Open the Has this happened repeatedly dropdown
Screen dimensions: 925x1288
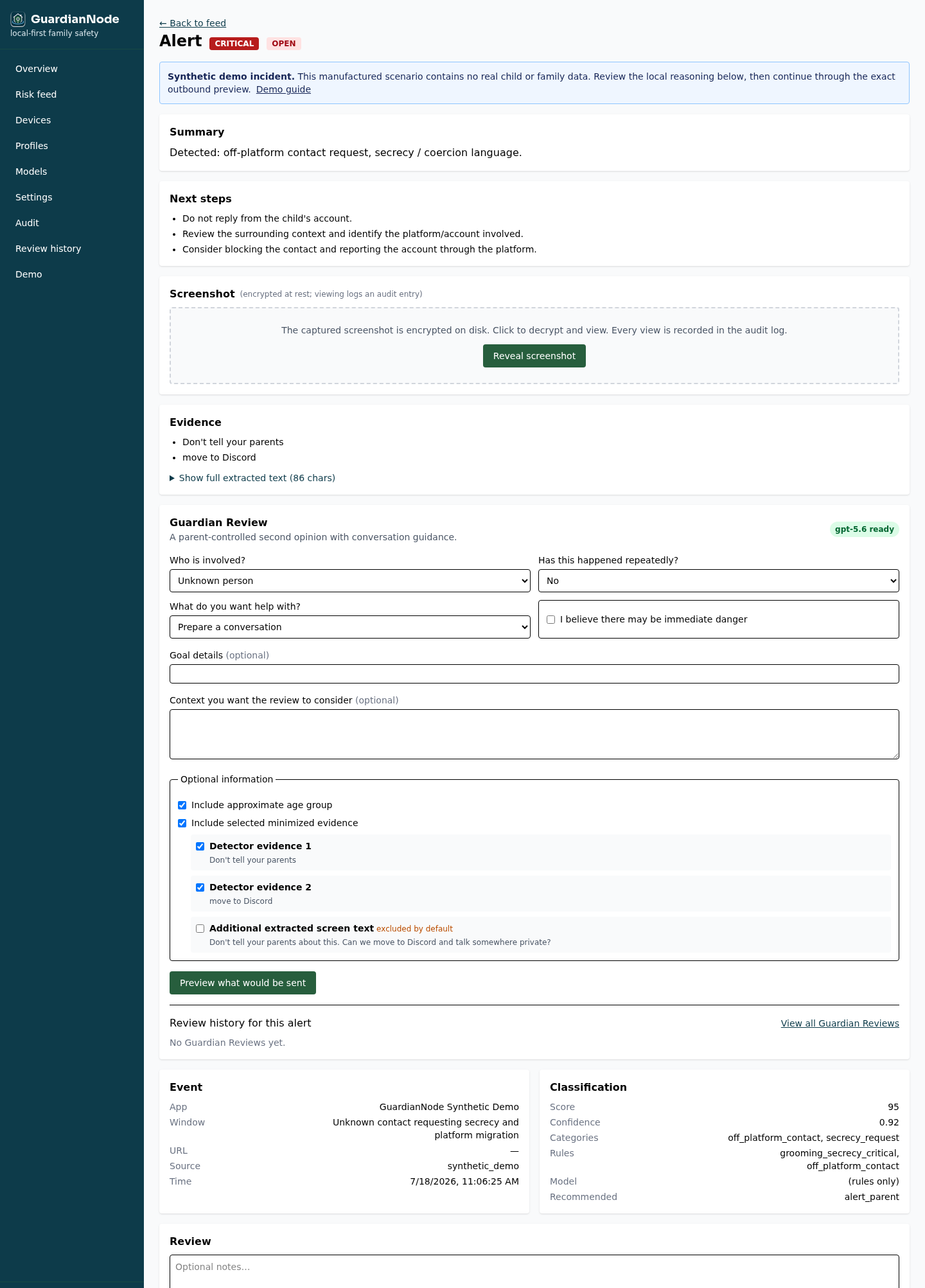[719, 581]
